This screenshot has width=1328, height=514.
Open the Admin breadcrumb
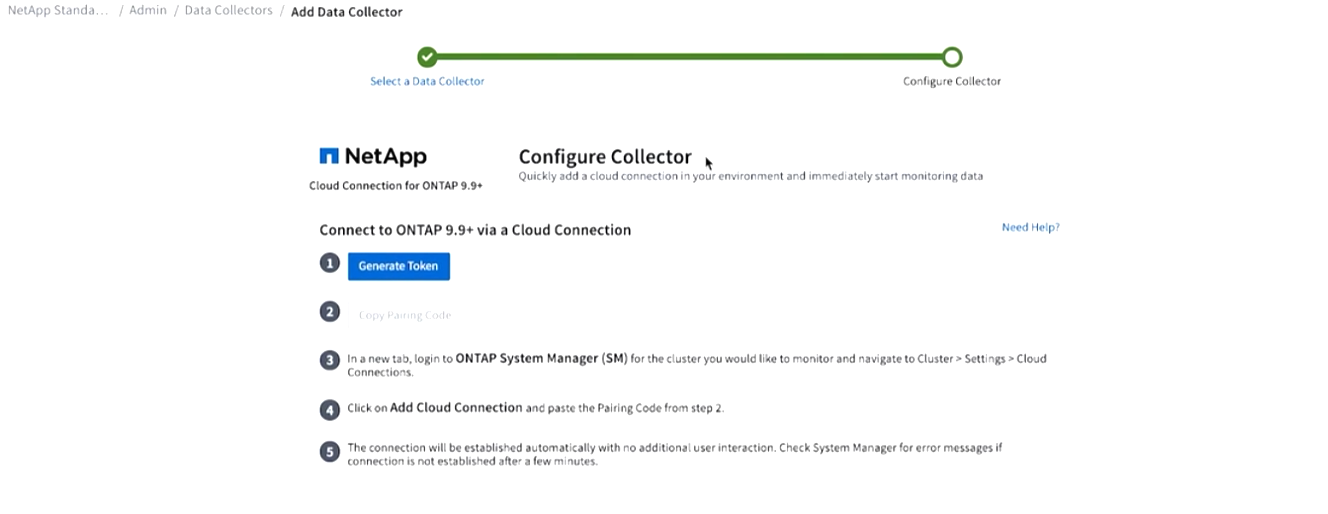(x=148, y=11)
